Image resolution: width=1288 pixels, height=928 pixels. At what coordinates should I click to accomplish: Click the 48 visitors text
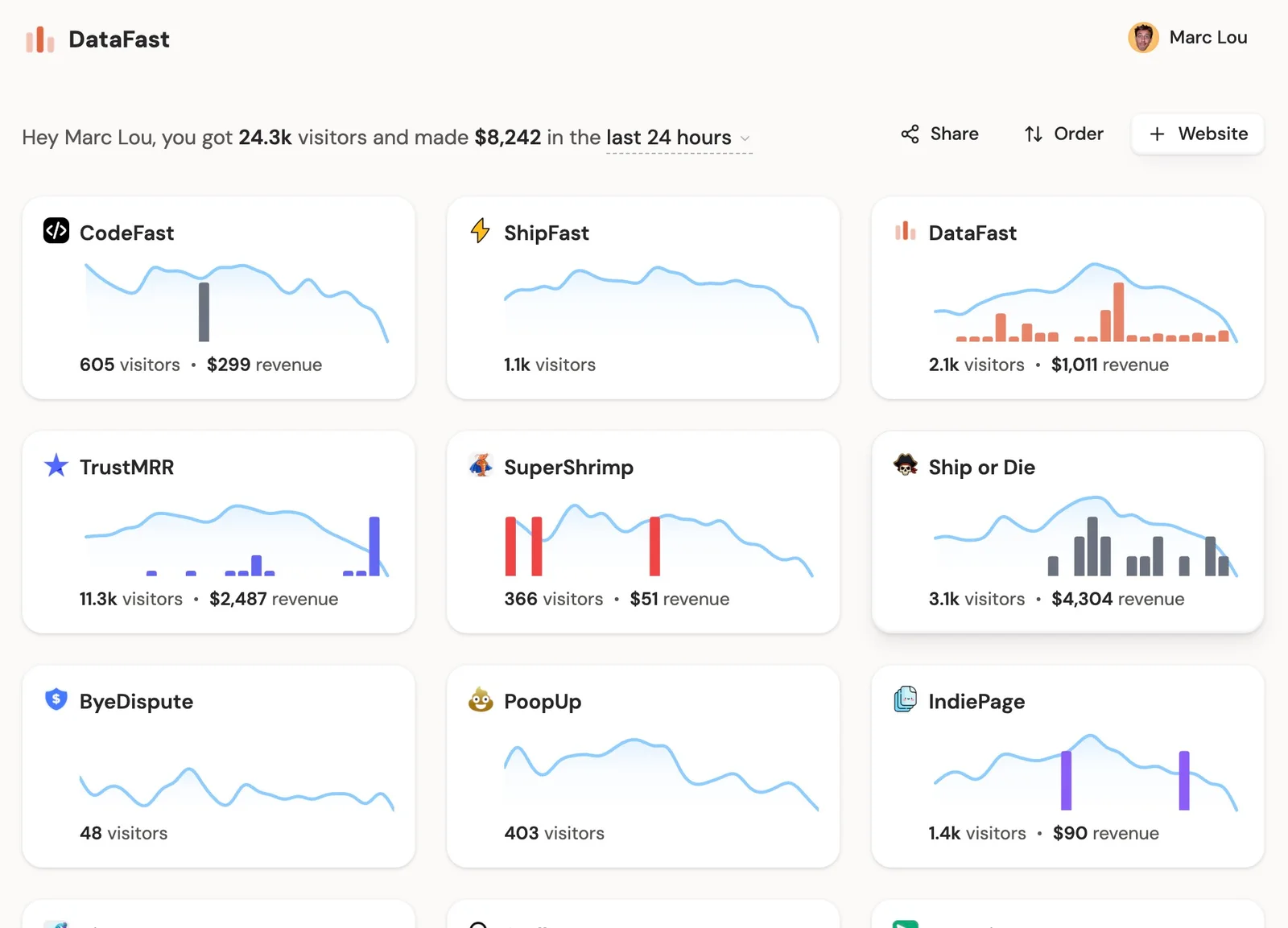click(x=123, y=833)
